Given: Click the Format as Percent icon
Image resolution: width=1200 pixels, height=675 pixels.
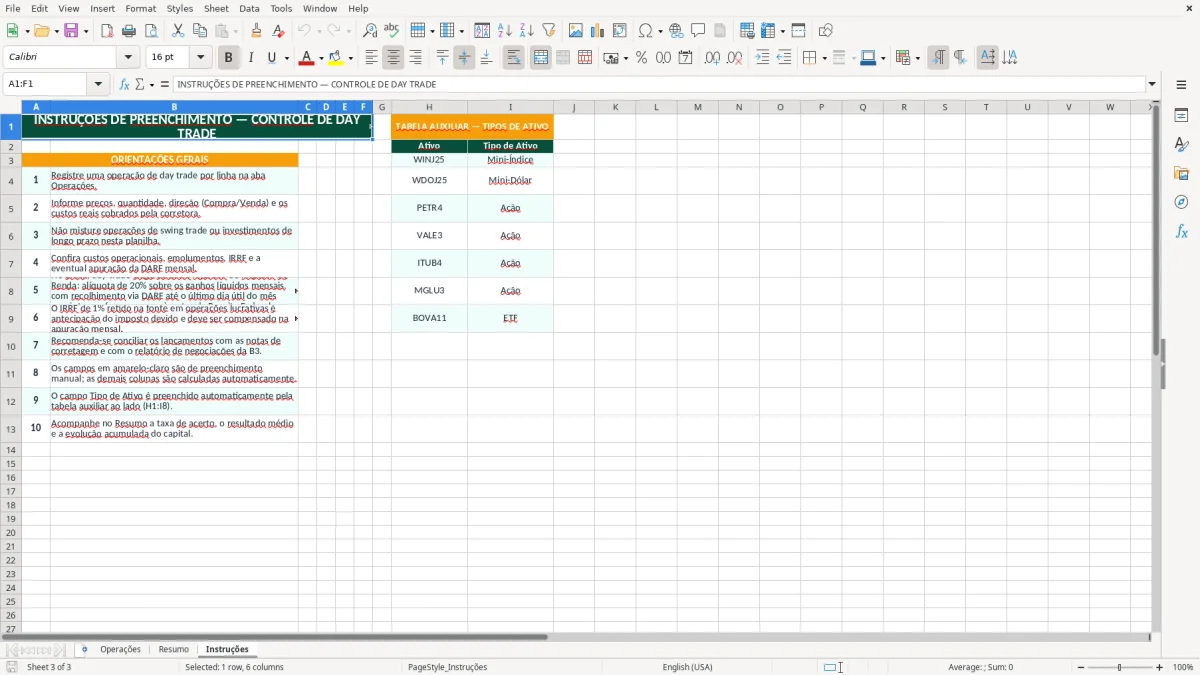Looking at the screenshot, I should click(641, 58).
